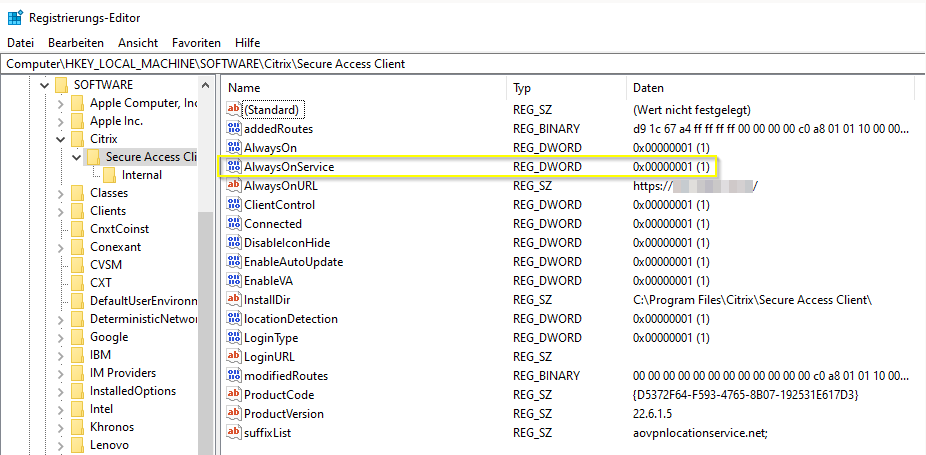Open the Datei menu
Image resolution: width=926 pixels, height=455 pixels.
21,43
